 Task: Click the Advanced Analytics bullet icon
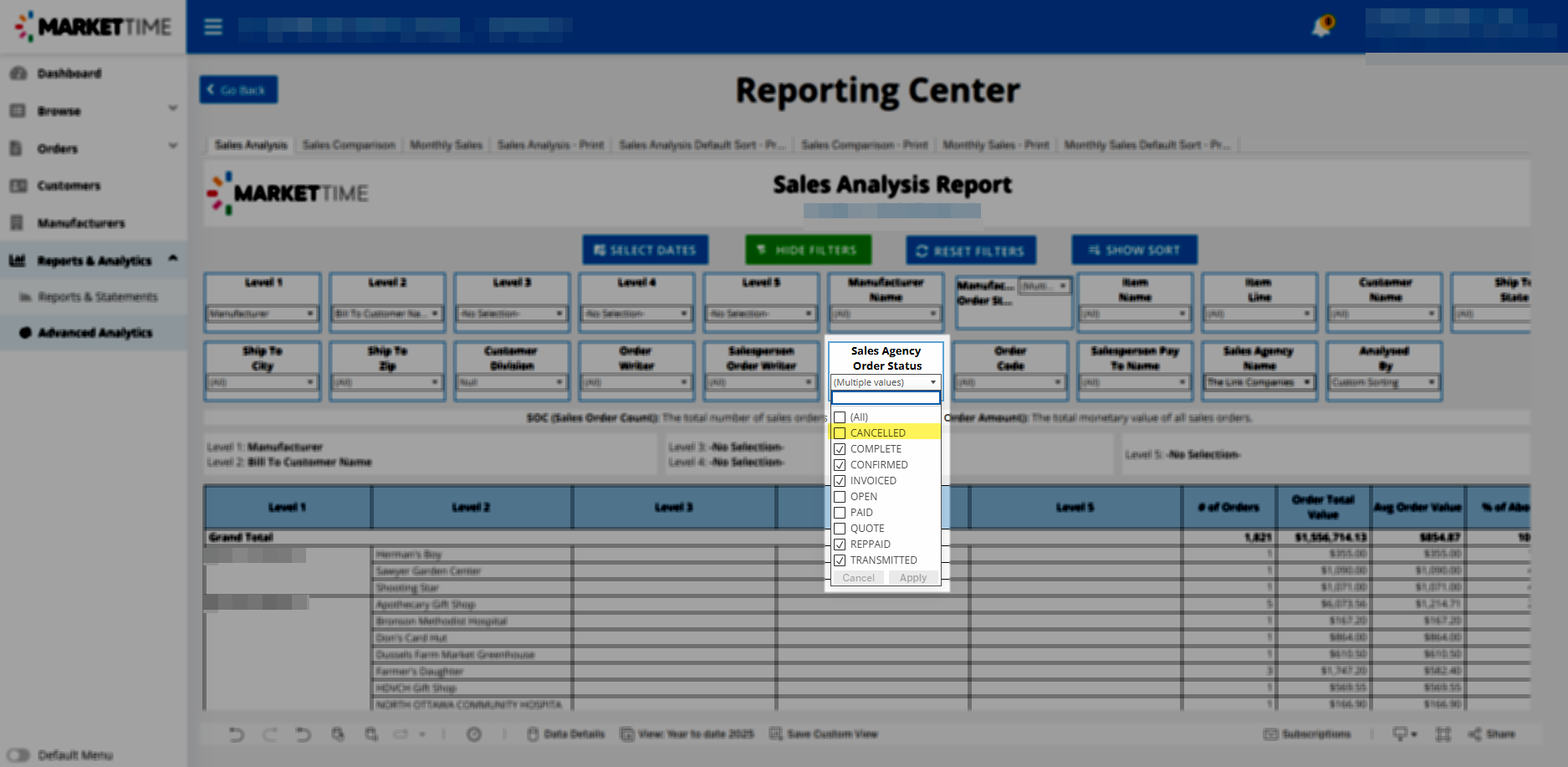25,333
